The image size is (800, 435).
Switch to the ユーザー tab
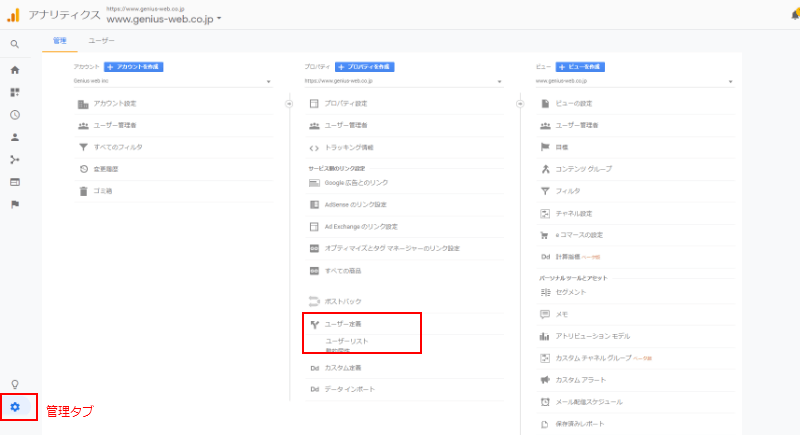click(101, 41)
